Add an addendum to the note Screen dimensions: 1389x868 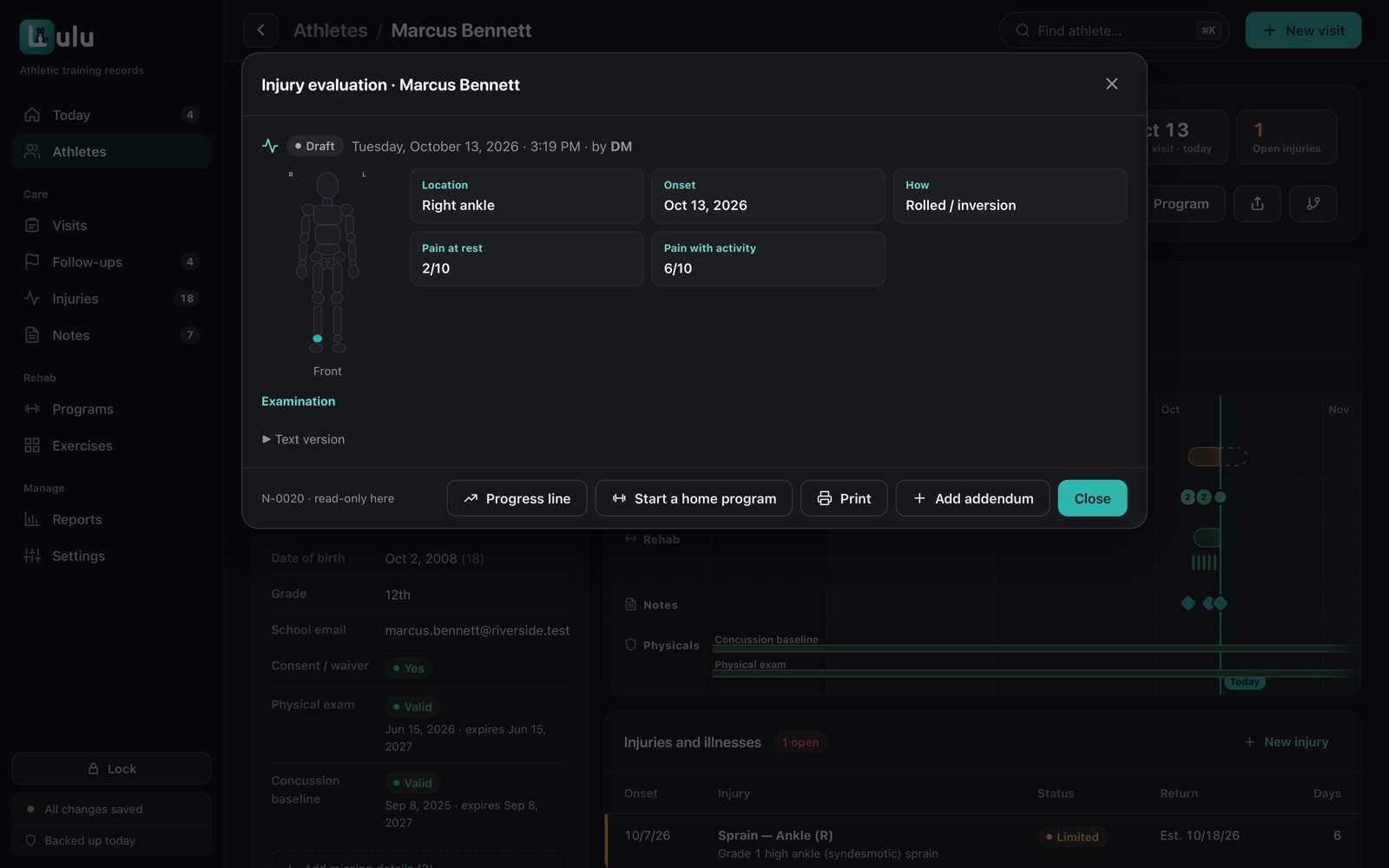[x=972, y=498]
